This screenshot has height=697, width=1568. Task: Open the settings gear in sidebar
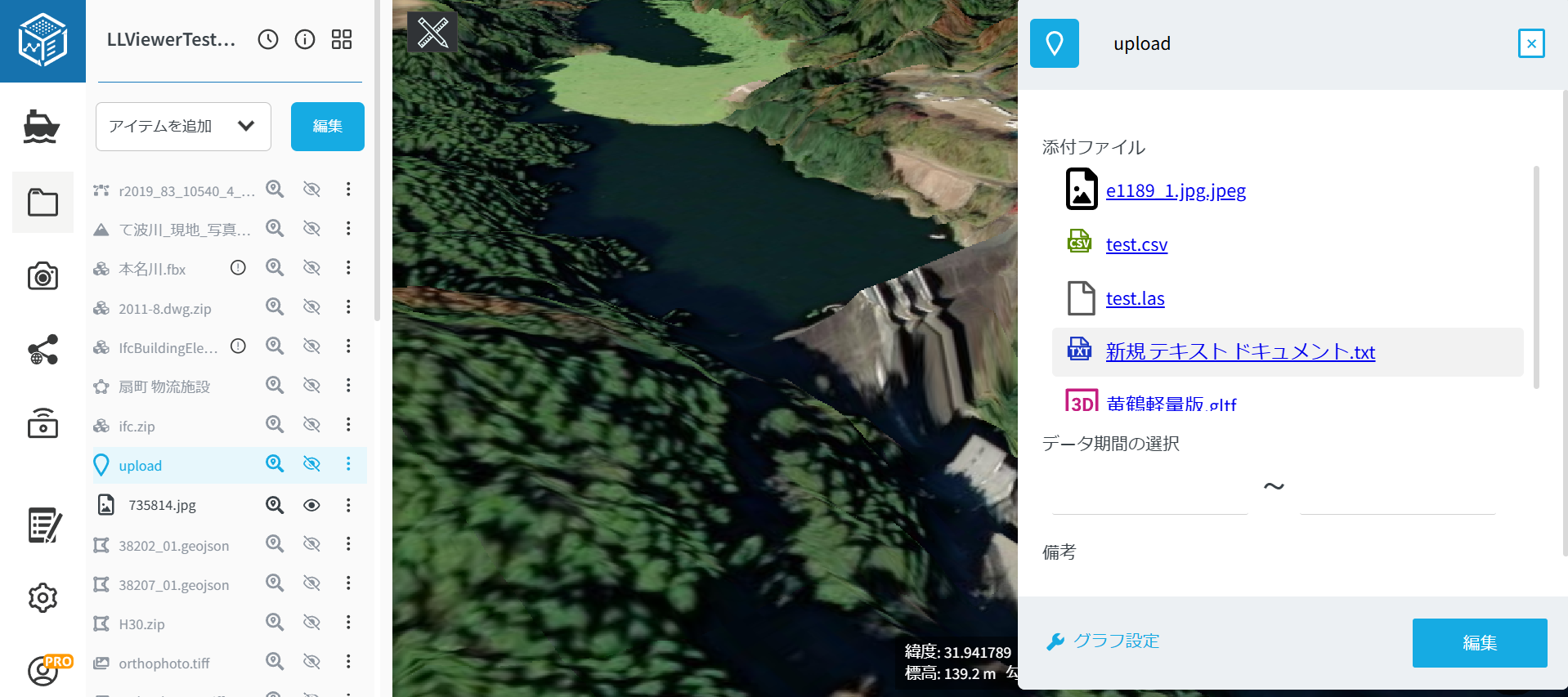pyautogui.click(x=43, y=598)
